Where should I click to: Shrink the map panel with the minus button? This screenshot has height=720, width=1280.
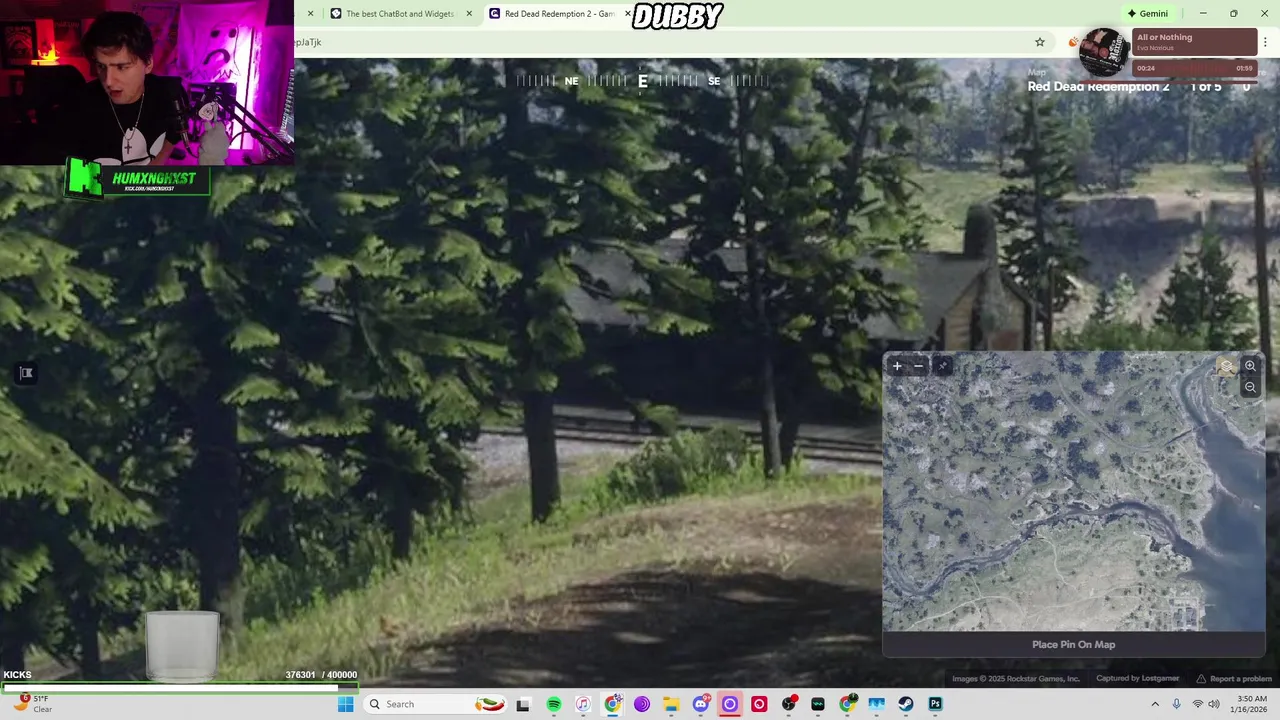[919, 366]
